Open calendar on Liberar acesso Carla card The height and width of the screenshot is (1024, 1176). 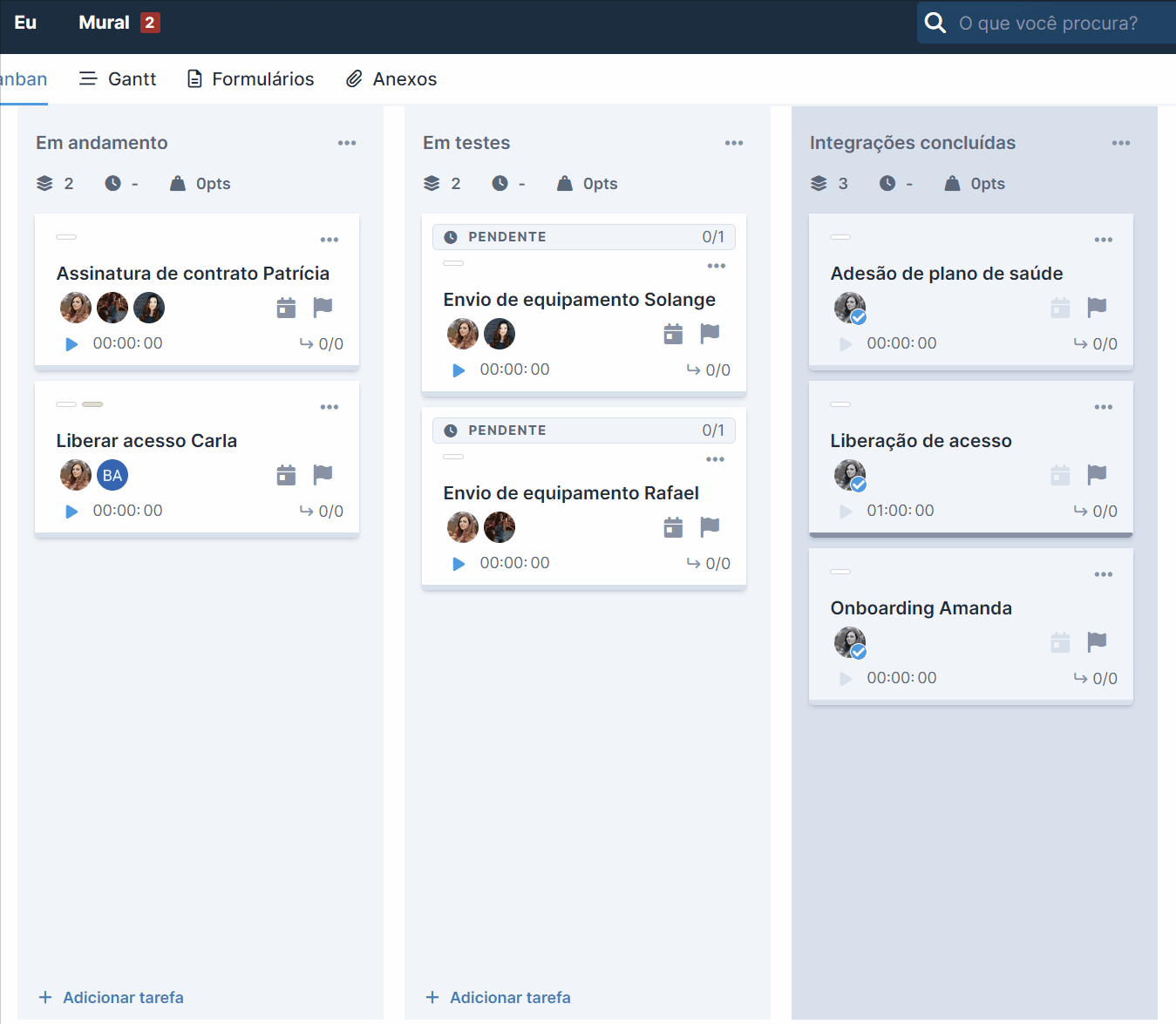tap(286, 475)
